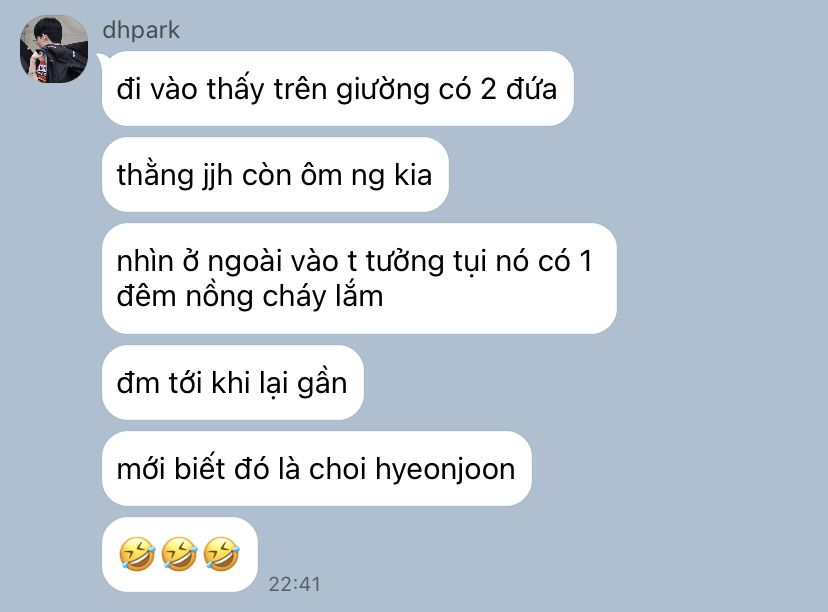828x612 pixels.
Task: Select the laughing emoji message bubble
Action: point(180,554)
